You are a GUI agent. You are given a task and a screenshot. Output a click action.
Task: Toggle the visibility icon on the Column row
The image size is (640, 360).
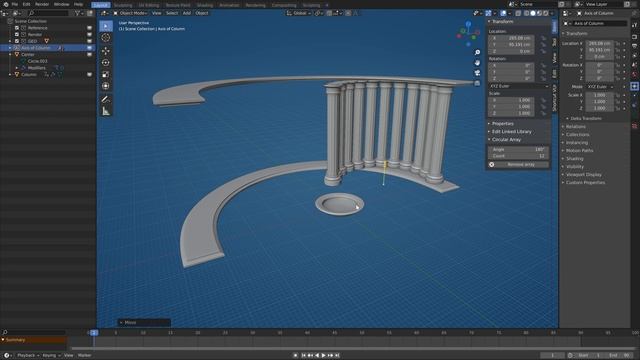pos(89,75)
